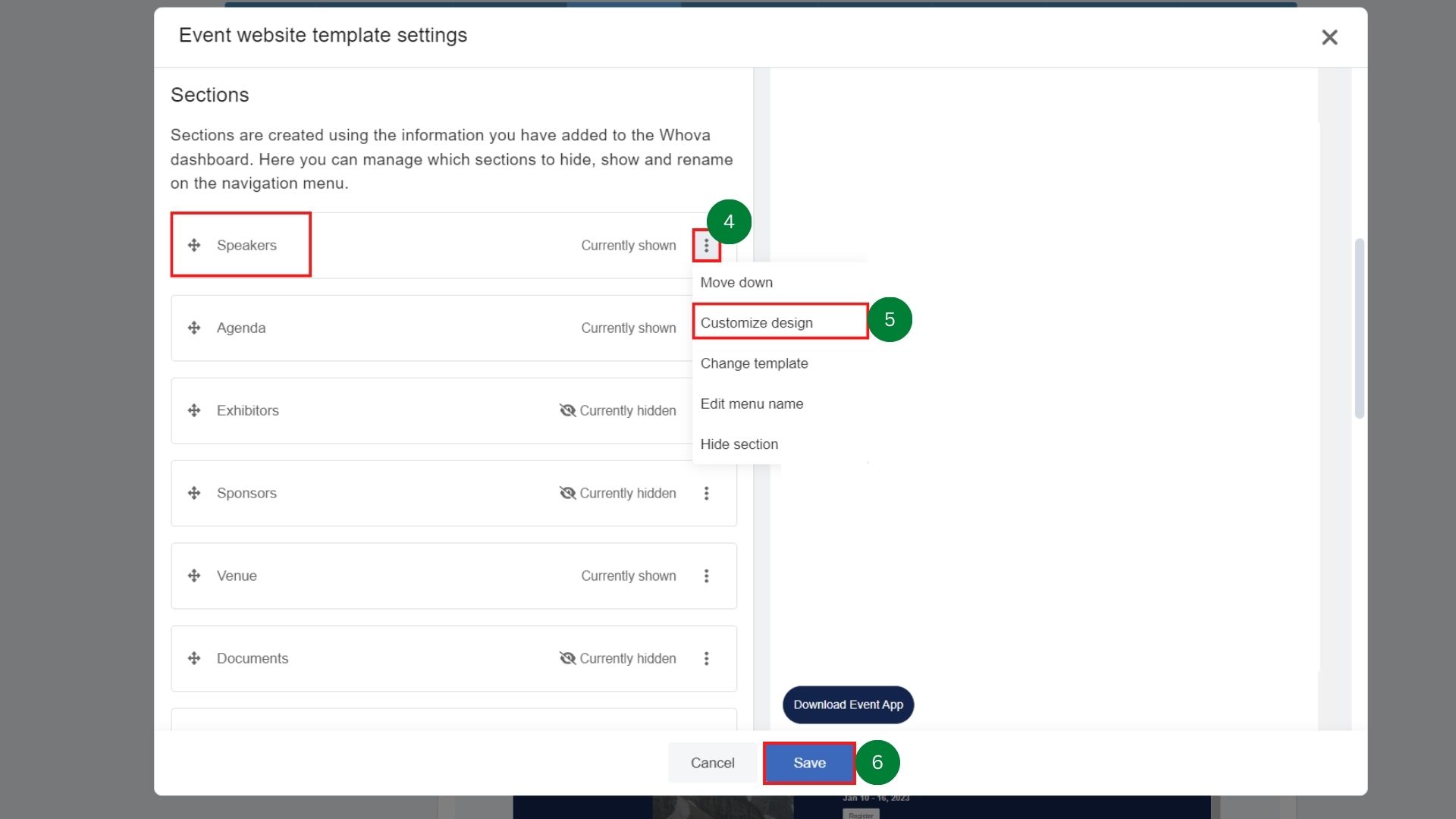The width and height of the screenshot is (1456, 819).
Task: Click the three-dot menu icon for Documents
Action: (706, 658)
